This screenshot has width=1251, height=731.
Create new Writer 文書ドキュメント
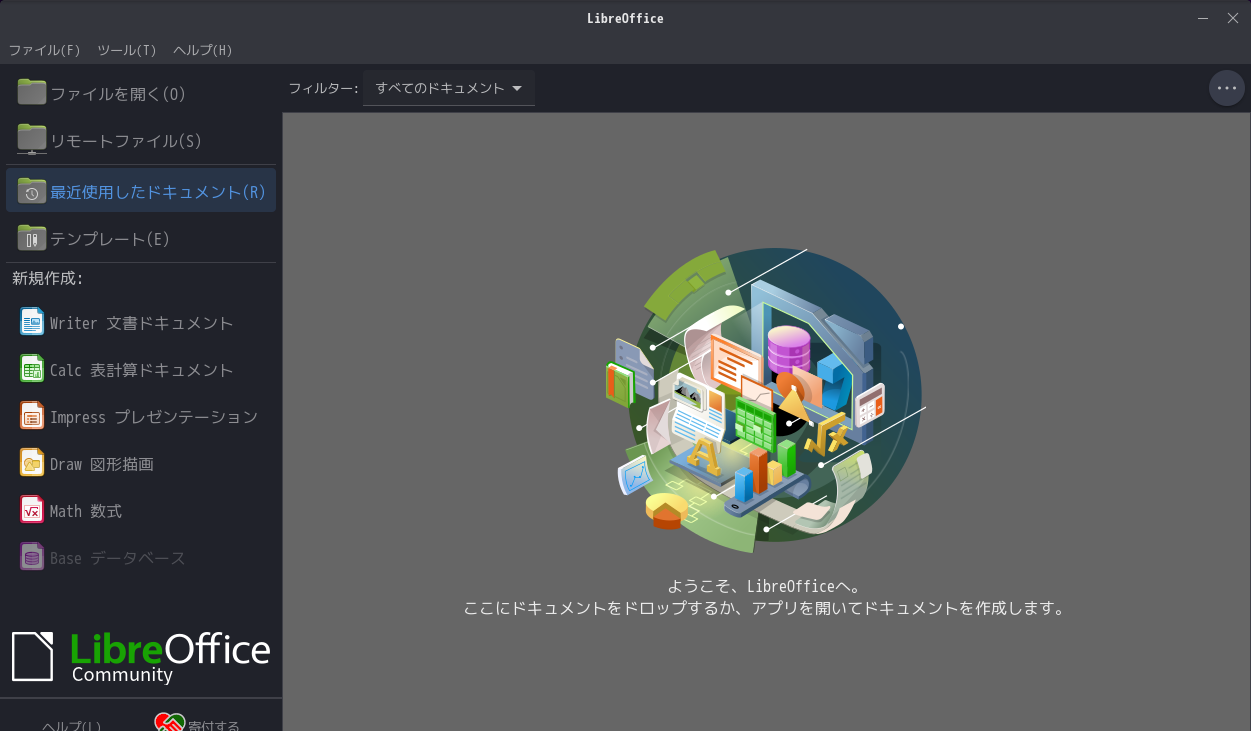pos(141,322)
